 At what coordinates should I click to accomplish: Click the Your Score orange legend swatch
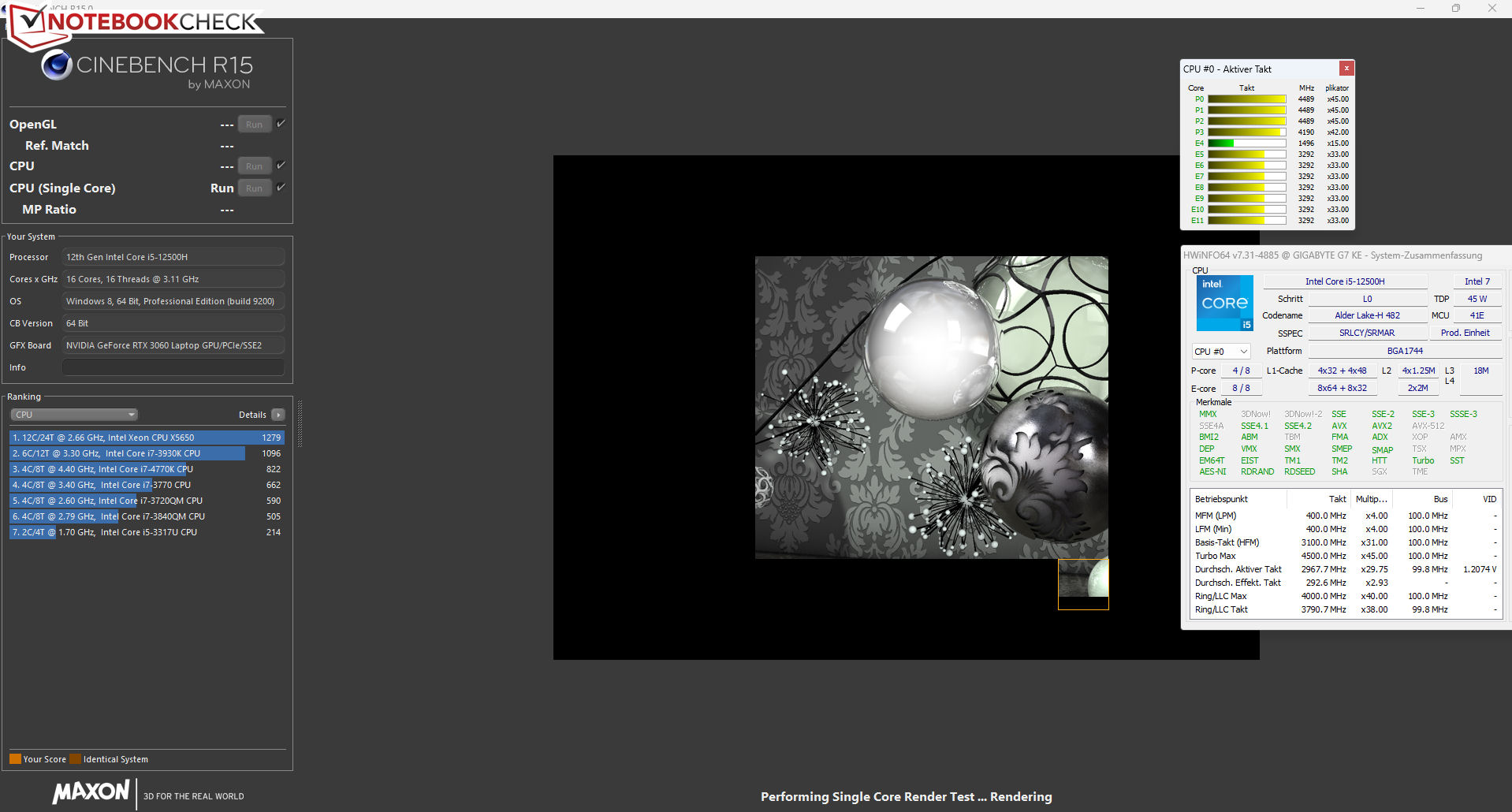coord(15,759)
